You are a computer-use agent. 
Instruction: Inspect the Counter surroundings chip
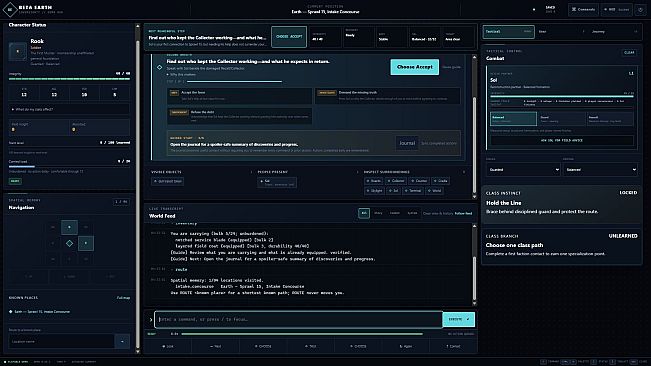pos(419,181)
